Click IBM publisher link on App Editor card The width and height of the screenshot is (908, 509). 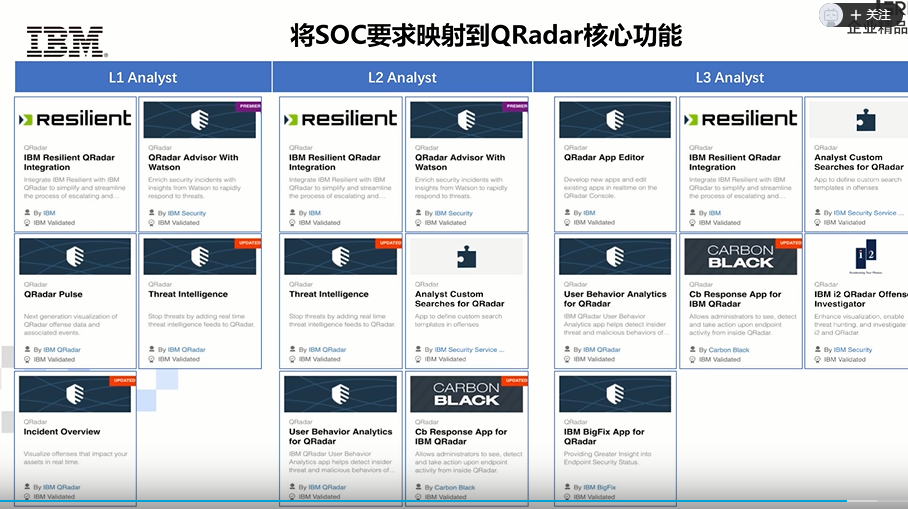click(x=589, y=213)
